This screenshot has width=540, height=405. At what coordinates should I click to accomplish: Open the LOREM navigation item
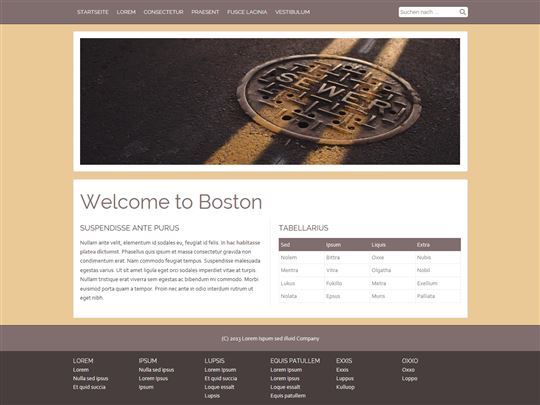coord(126,12)
